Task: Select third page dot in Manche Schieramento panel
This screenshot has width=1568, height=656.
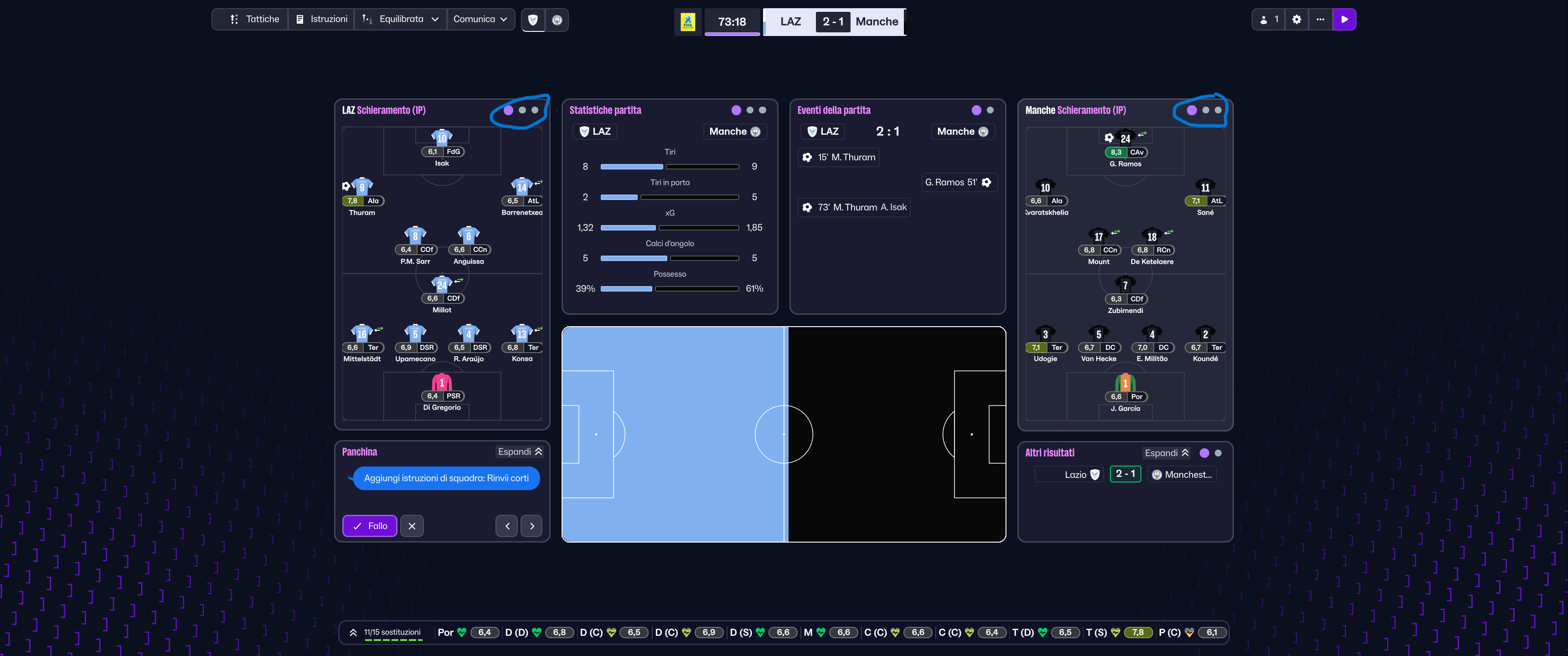Action: point(1218,110)
